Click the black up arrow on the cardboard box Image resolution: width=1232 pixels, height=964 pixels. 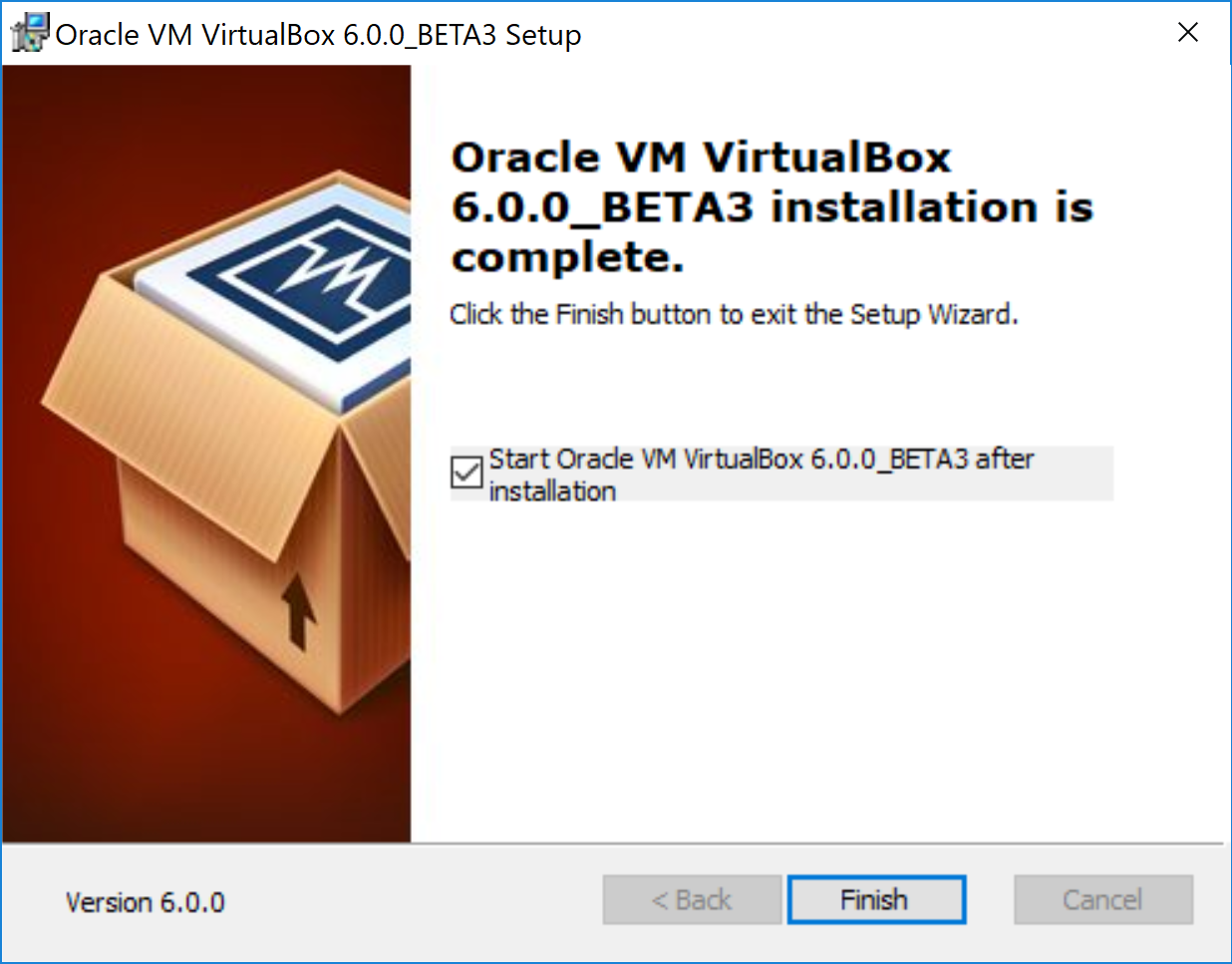coord(298,609)
